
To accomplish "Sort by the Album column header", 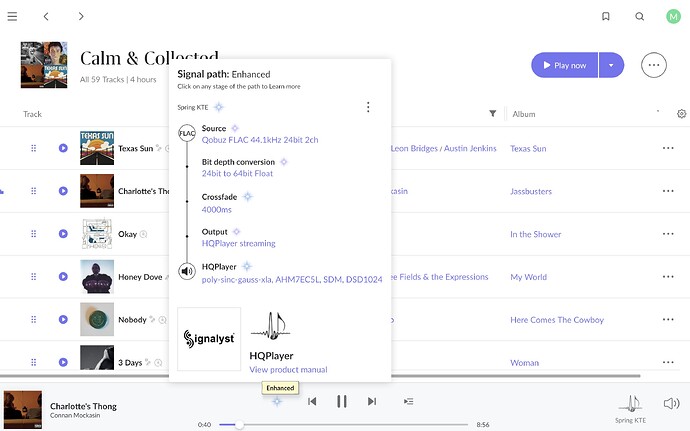I will 524,114.
